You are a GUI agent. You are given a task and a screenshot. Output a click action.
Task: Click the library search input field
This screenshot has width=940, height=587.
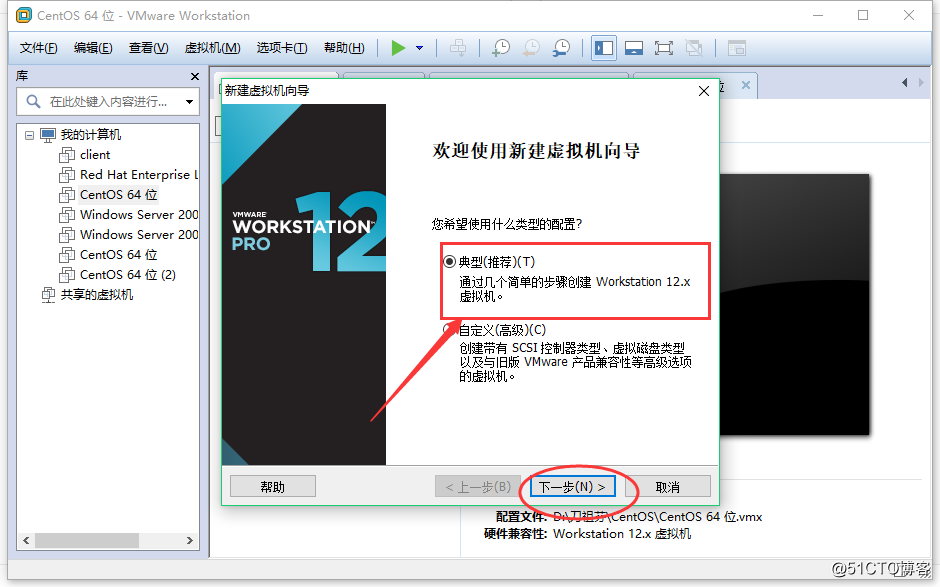pos(108,101)
